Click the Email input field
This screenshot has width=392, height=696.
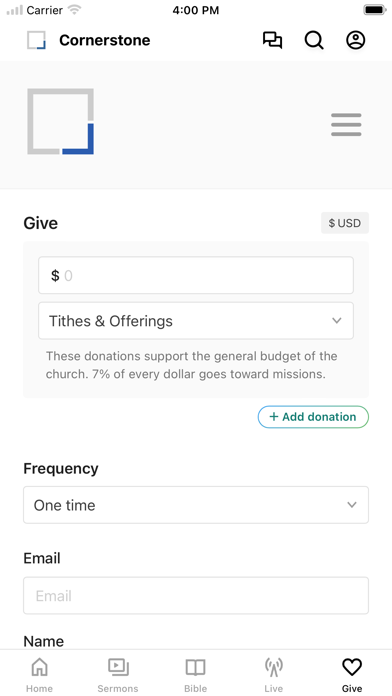click(196, 596)
